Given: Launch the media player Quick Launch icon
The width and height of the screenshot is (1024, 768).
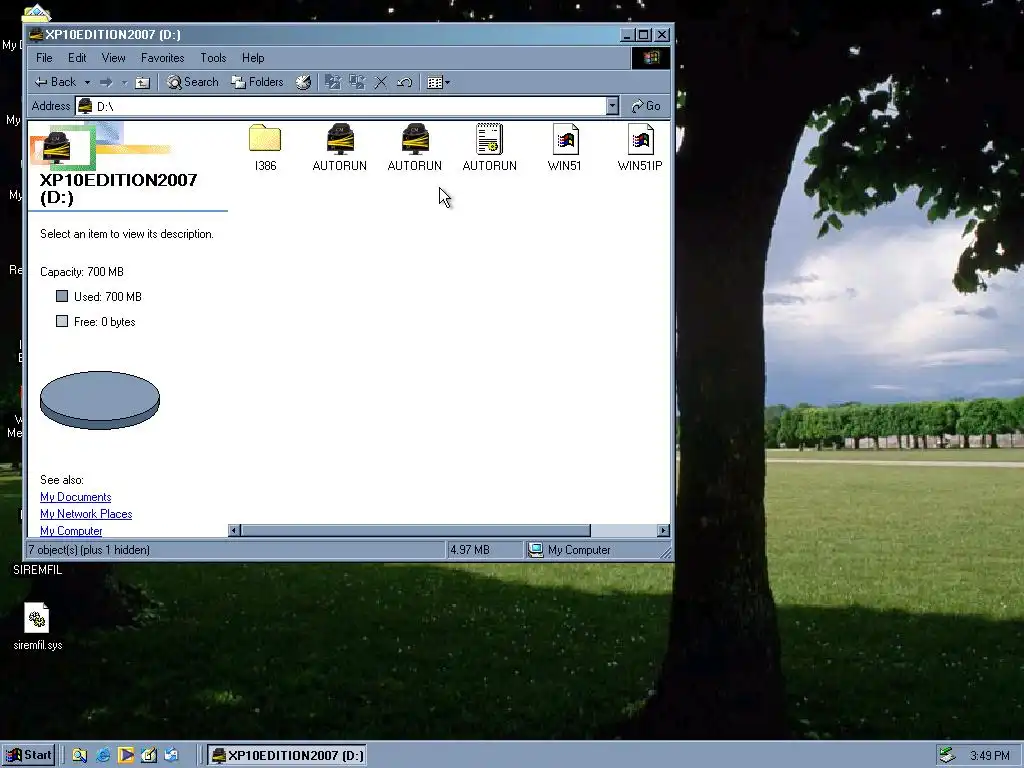Looking at the screenshot, I should click(126, 756).
